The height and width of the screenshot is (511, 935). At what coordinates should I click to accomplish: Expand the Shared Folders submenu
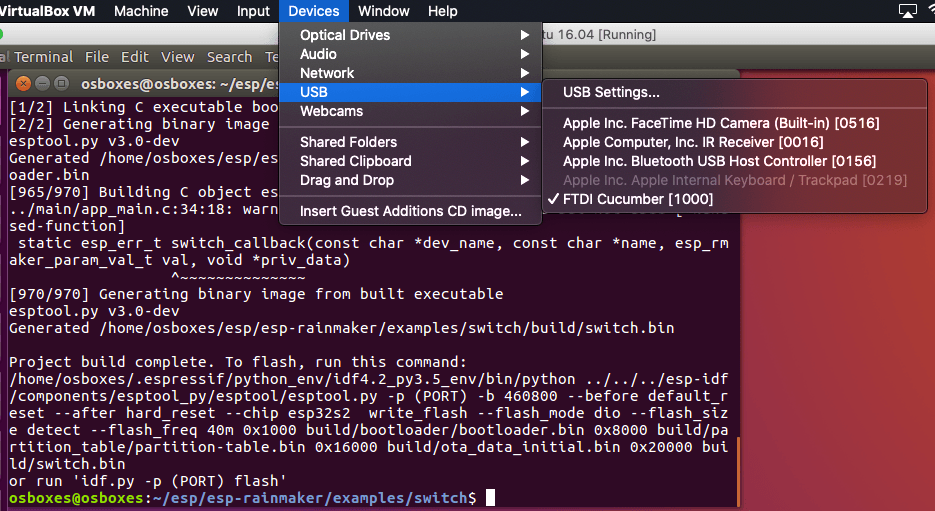point(410,142)
